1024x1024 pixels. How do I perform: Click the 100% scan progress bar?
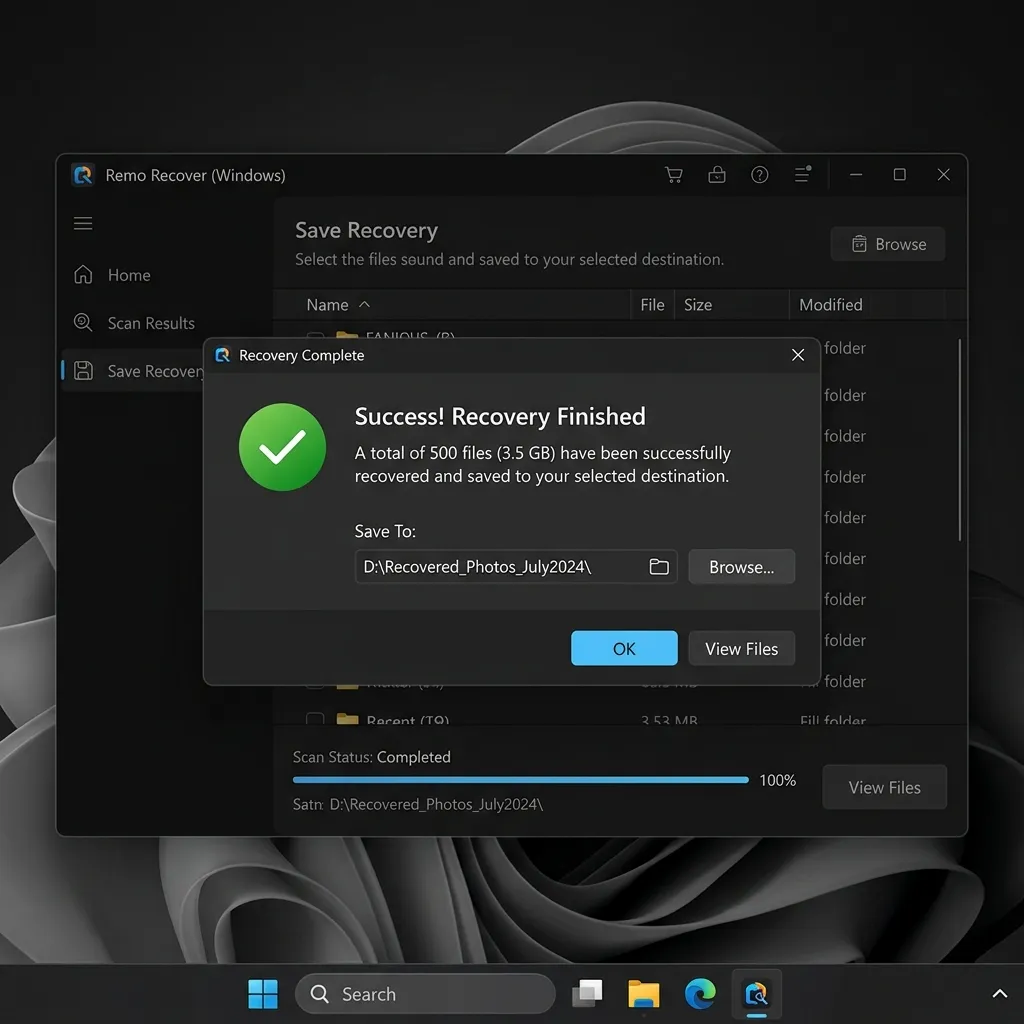point(520,780)
